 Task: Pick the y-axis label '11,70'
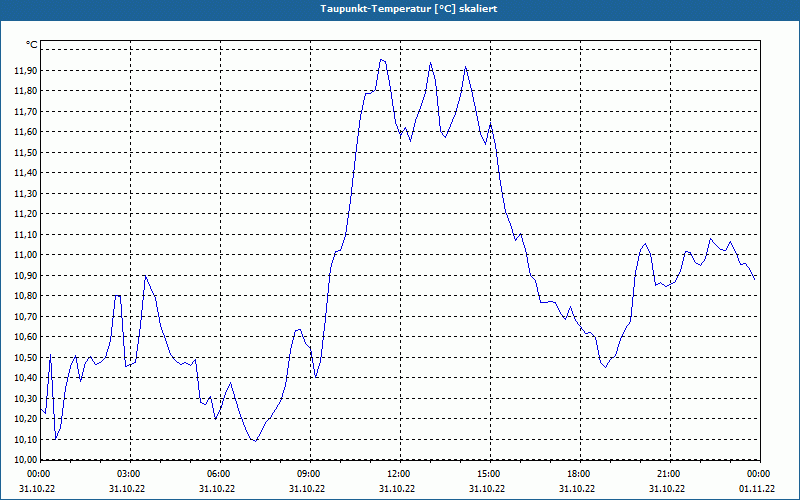coord(26,111)
